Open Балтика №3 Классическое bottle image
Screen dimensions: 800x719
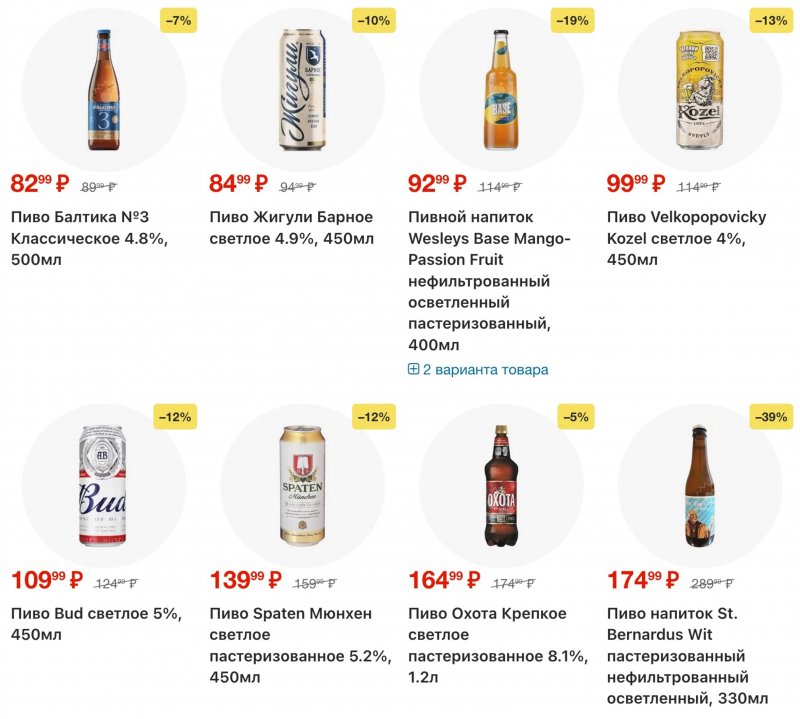click(x=103, y=87)
